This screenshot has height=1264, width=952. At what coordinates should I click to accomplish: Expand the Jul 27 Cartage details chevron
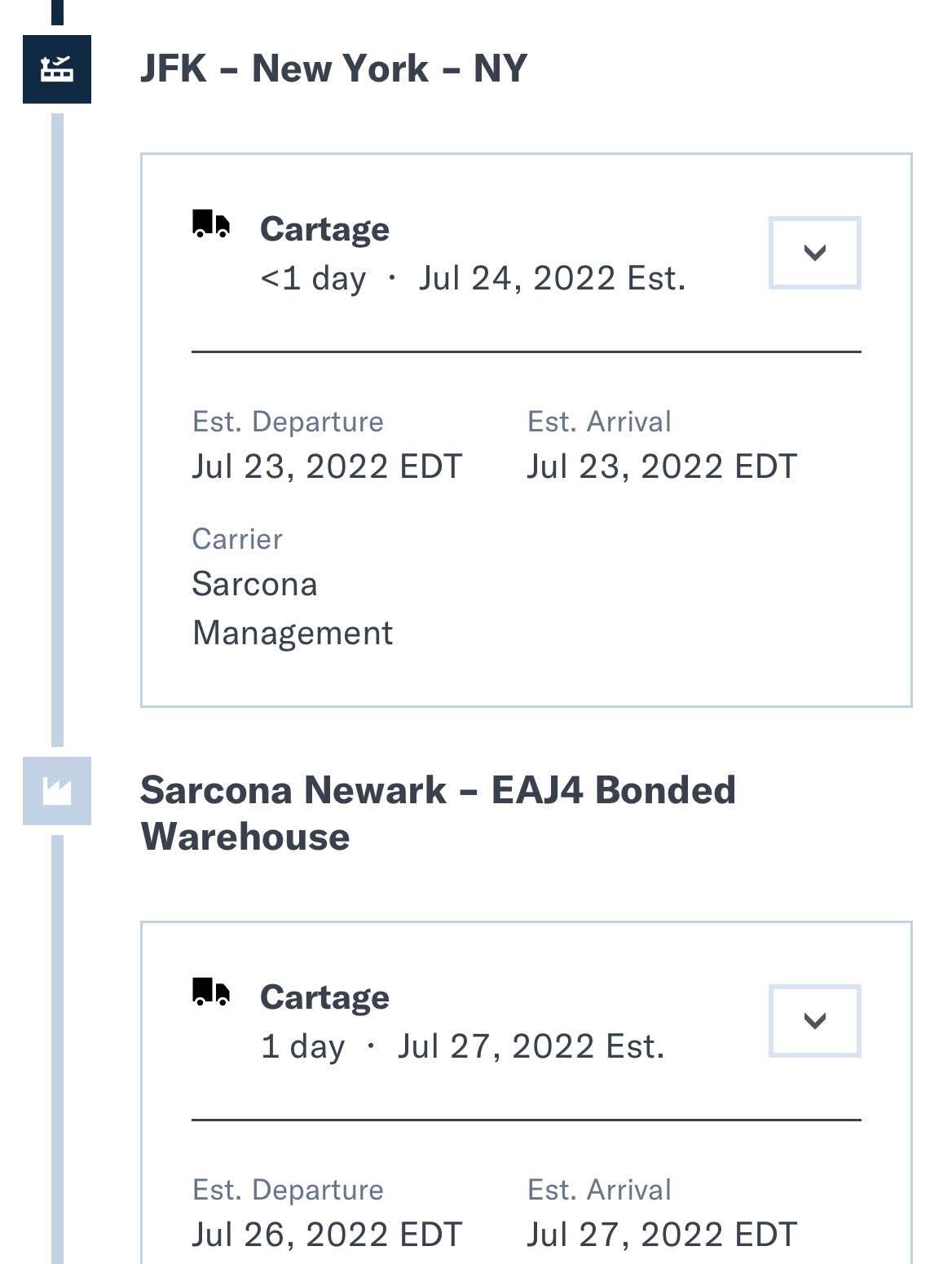point(814,1021)
